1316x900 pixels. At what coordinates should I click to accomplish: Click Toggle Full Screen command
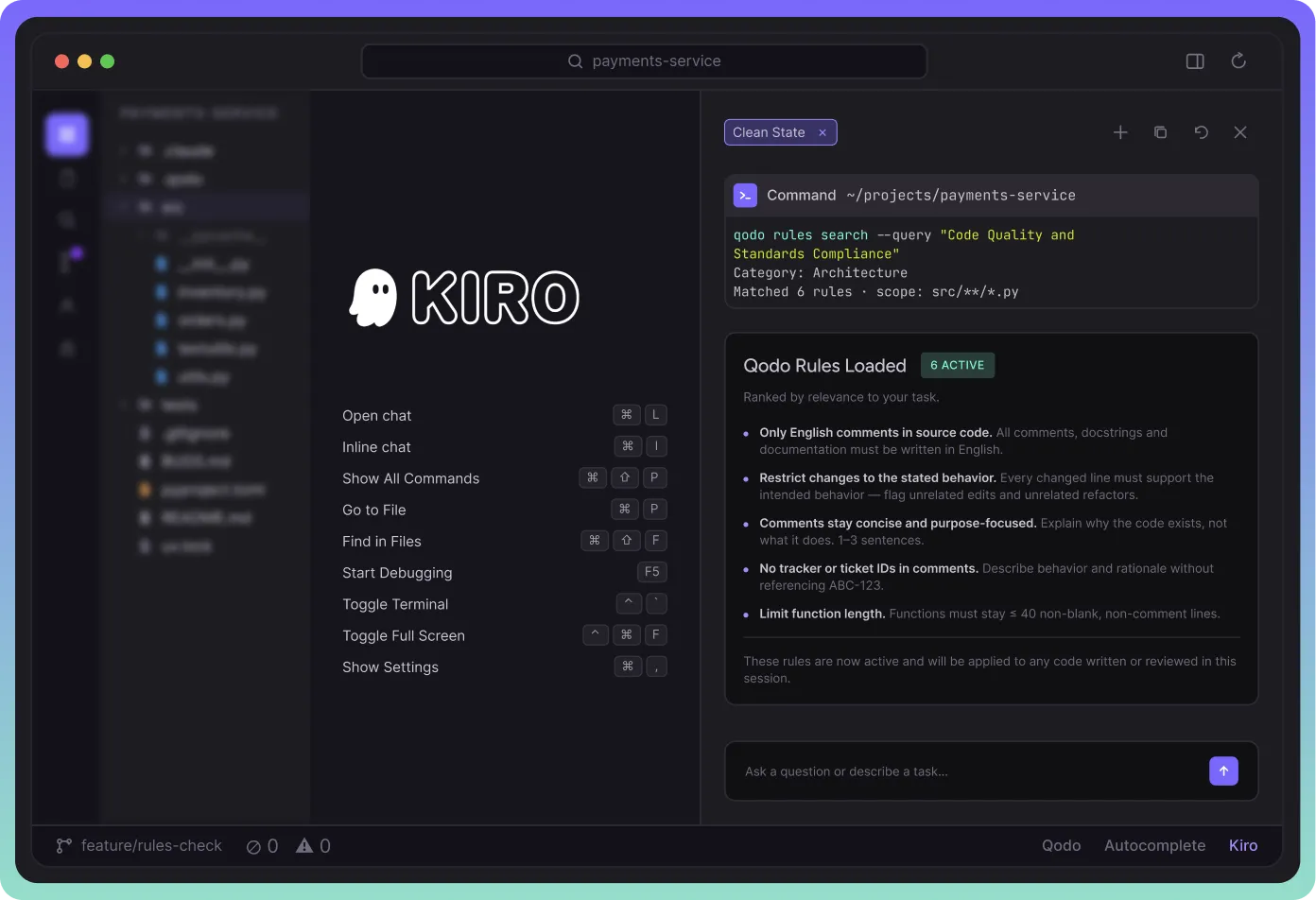(x=404, y=635)
